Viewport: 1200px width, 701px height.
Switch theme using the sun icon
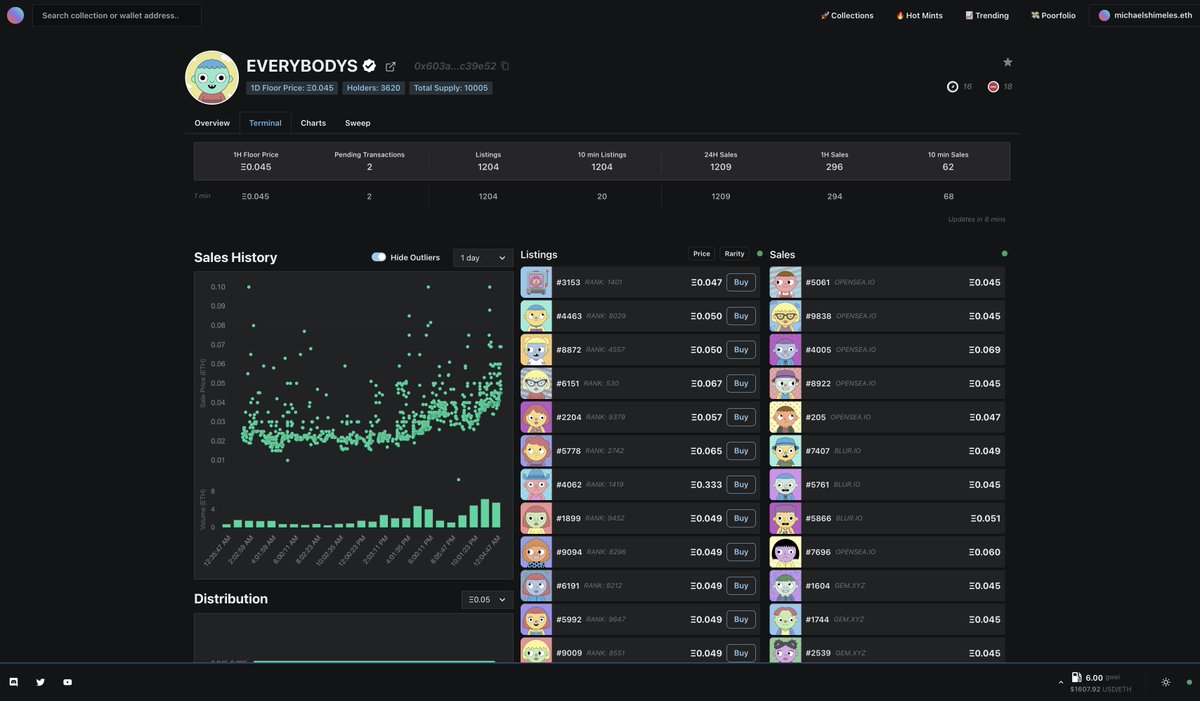(x=1163, y=680)
